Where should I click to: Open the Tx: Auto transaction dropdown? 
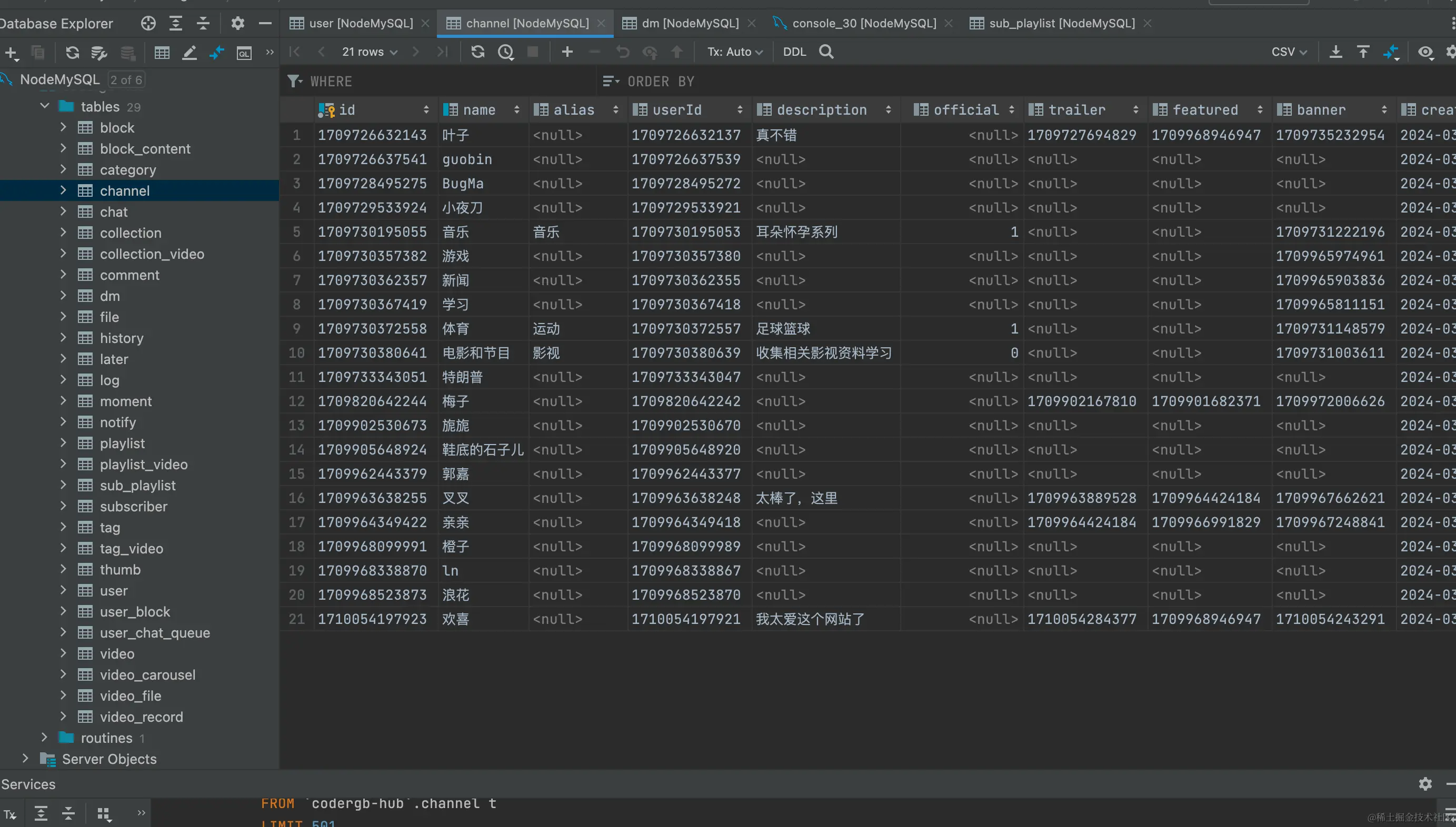point(734,52)
